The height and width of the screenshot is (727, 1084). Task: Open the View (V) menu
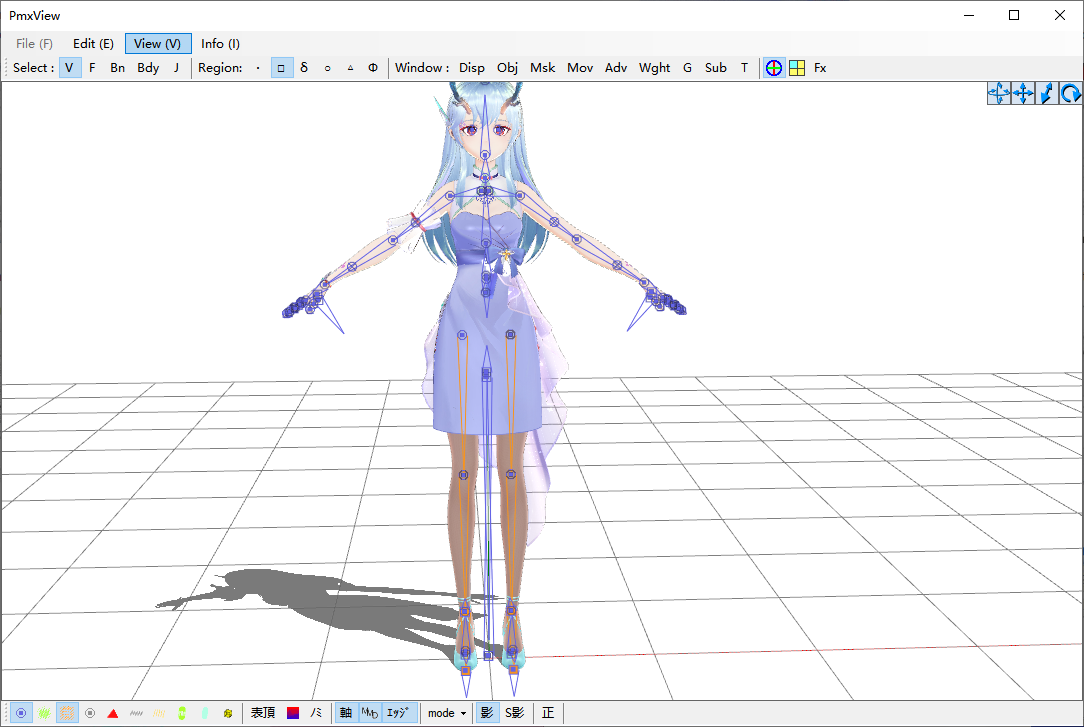coord(158,44)
